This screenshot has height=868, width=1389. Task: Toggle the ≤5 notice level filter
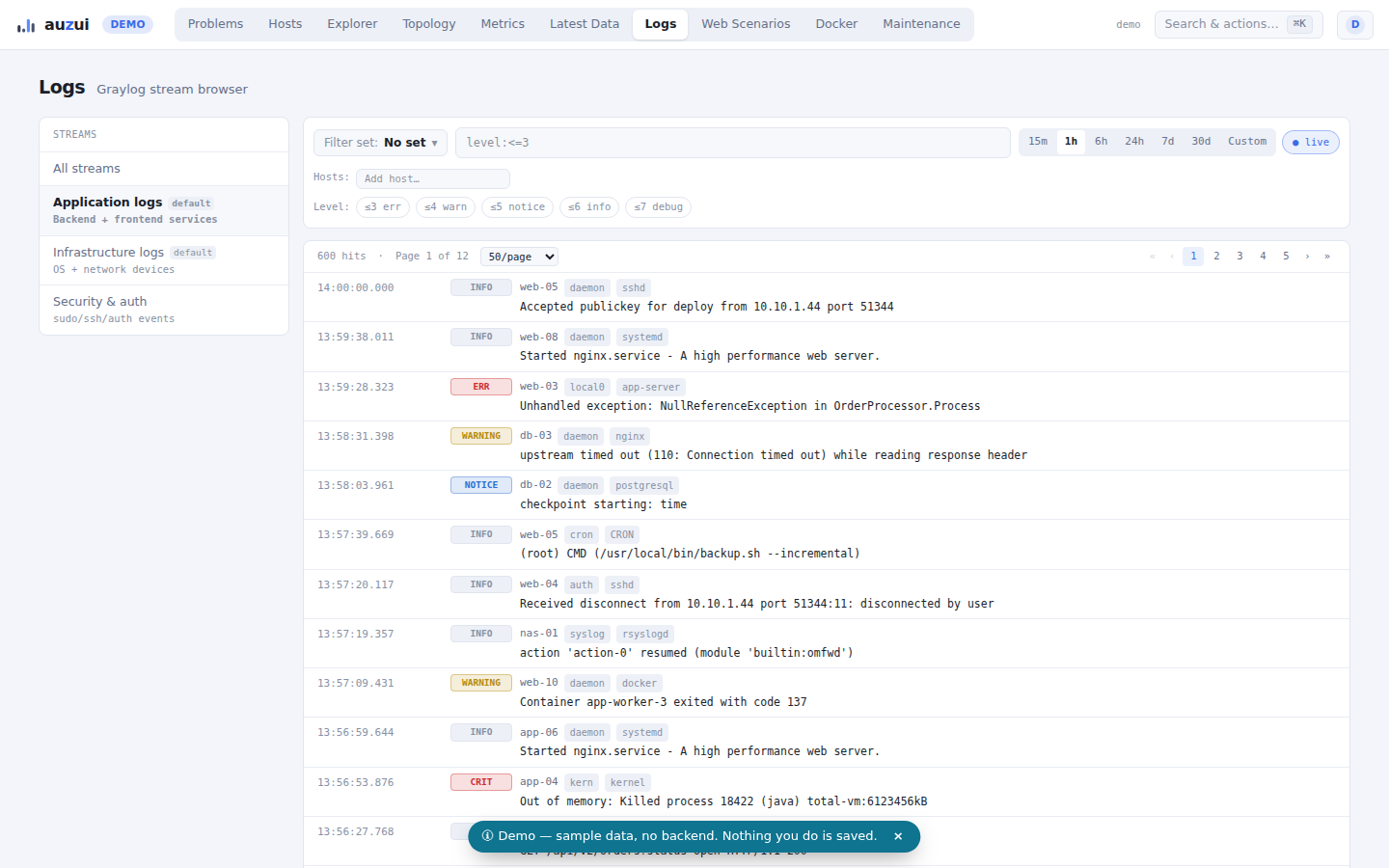tap(518, 206)
